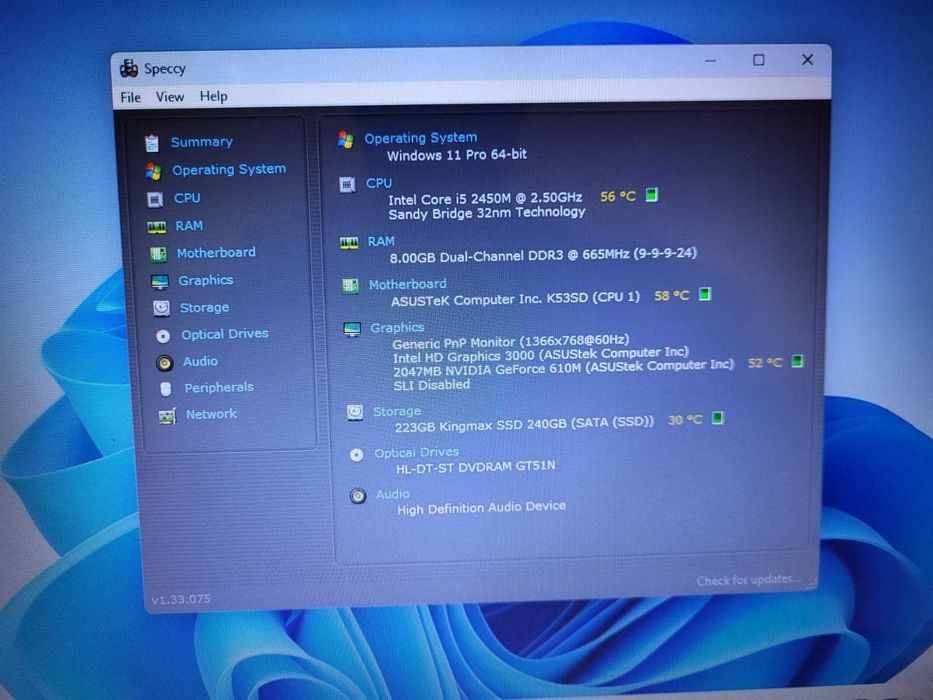Click the CPU temperature indicator next to 56 °C

point(652,195)
